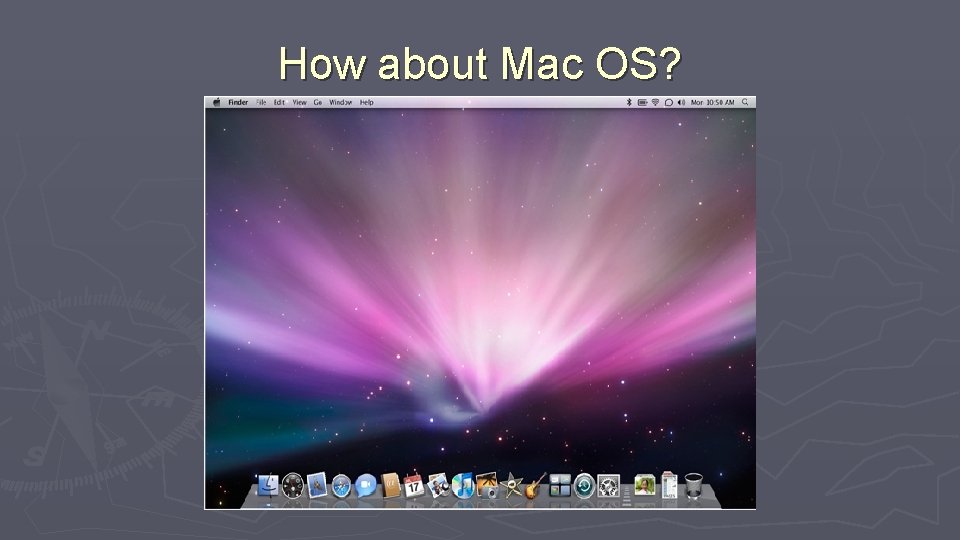Launch GarageBand guitar icon
960x540 pixels.
(534, 486)
